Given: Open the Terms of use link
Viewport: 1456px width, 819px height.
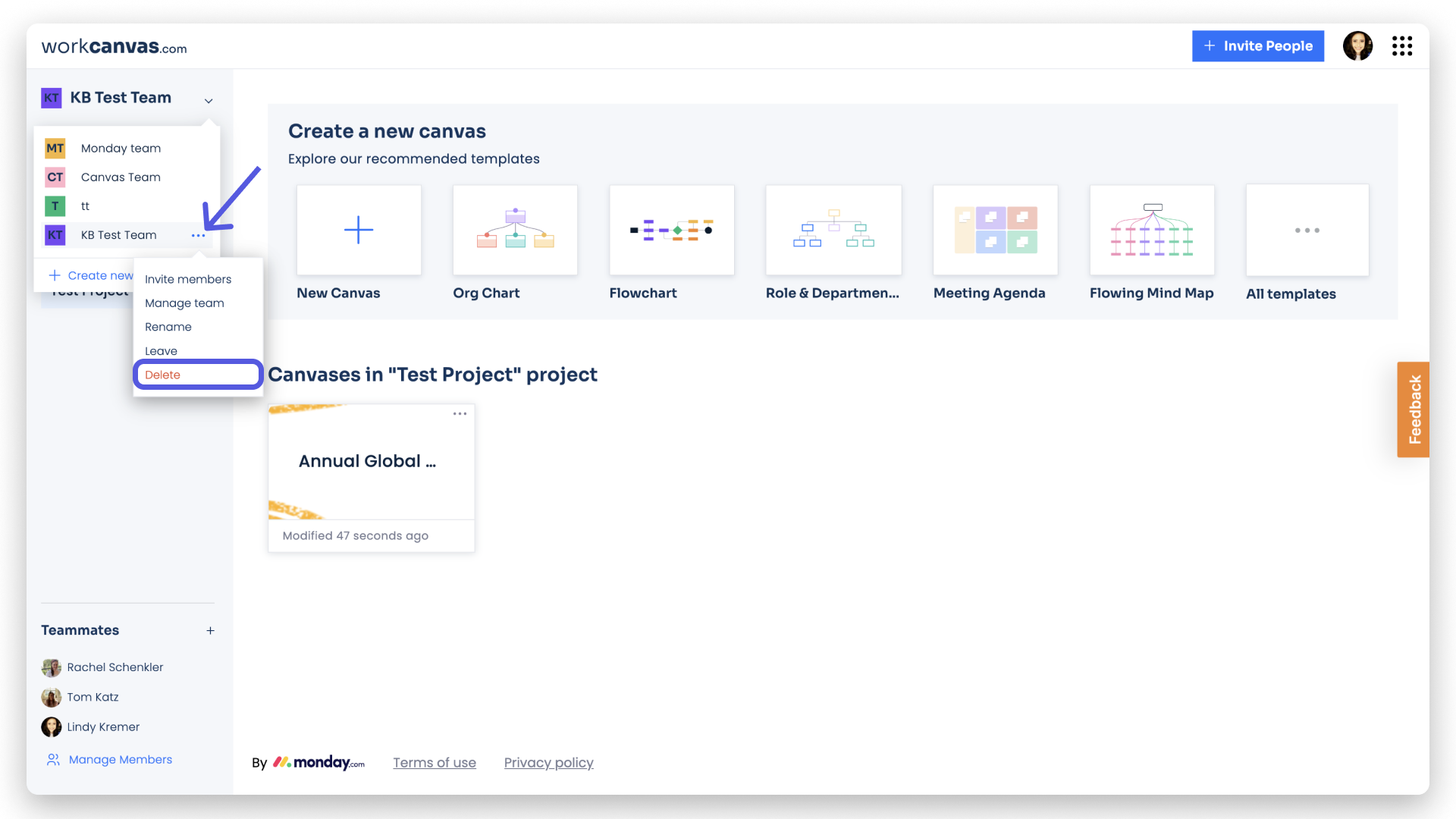Looking at the screenshot, I should [x=435, y=762].
